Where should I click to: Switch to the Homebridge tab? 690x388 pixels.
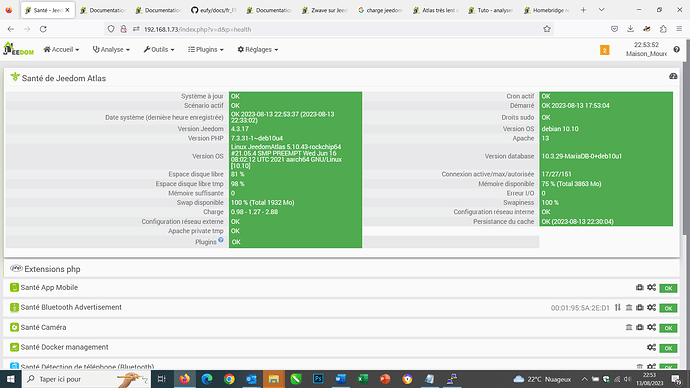point(546,10)
